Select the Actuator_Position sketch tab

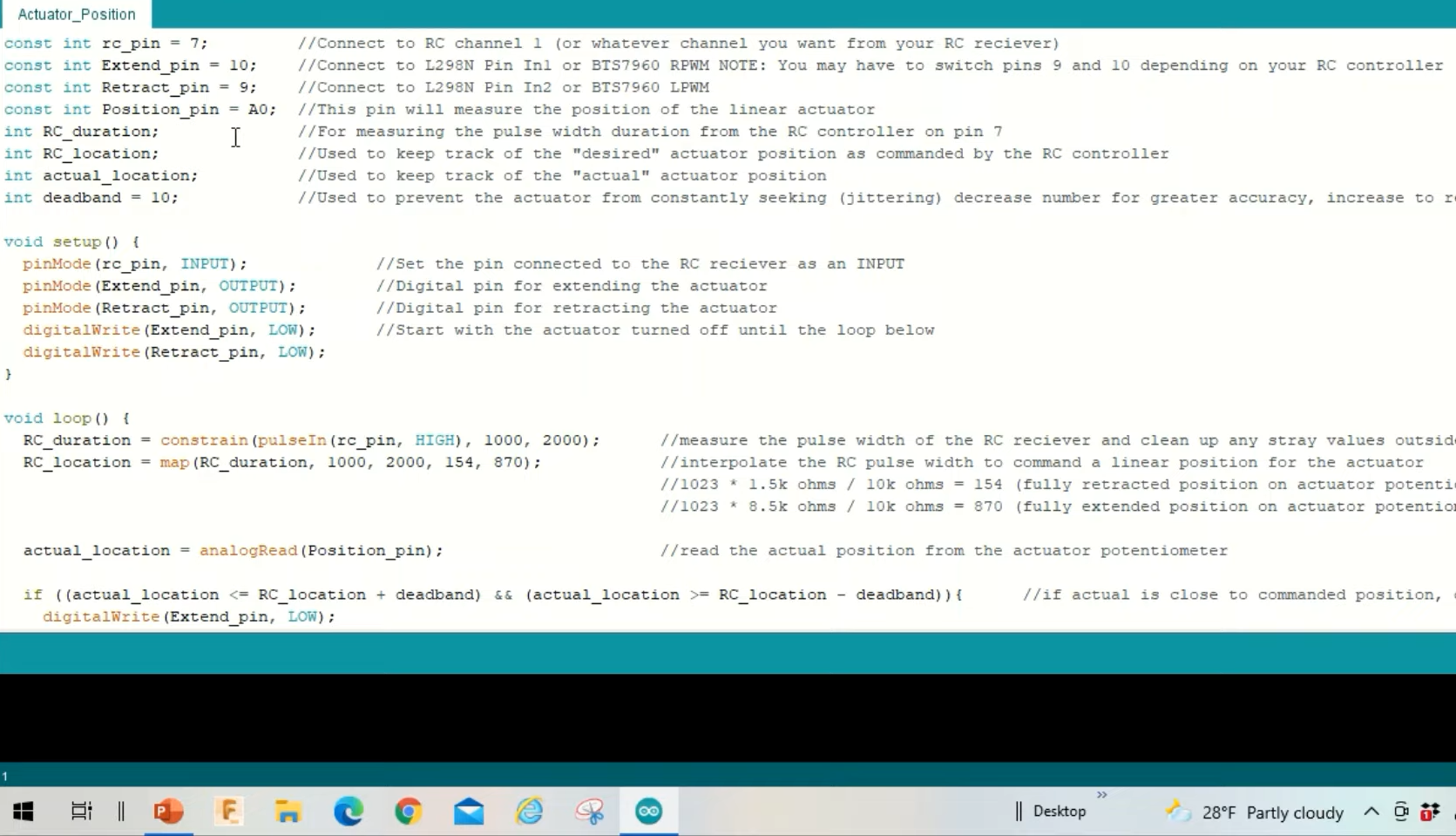tap(77, 14)
